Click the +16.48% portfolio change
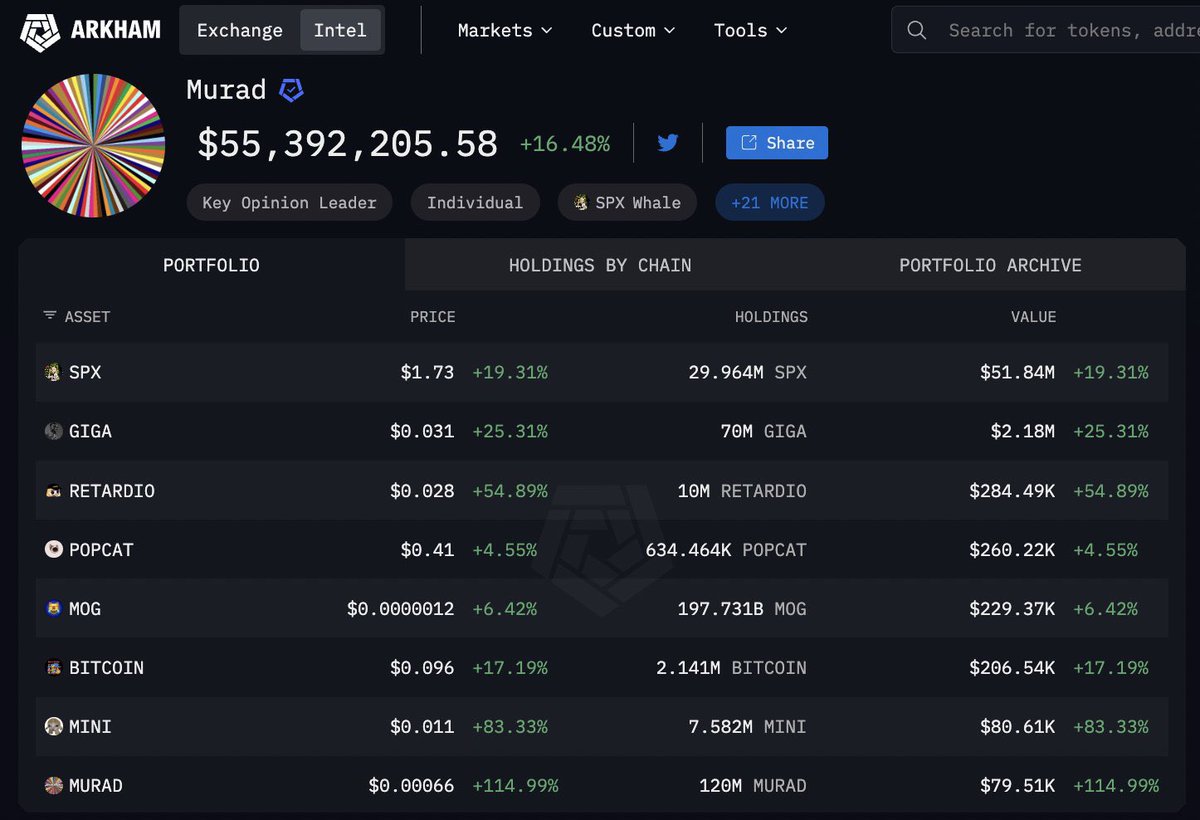 (565, 144)
